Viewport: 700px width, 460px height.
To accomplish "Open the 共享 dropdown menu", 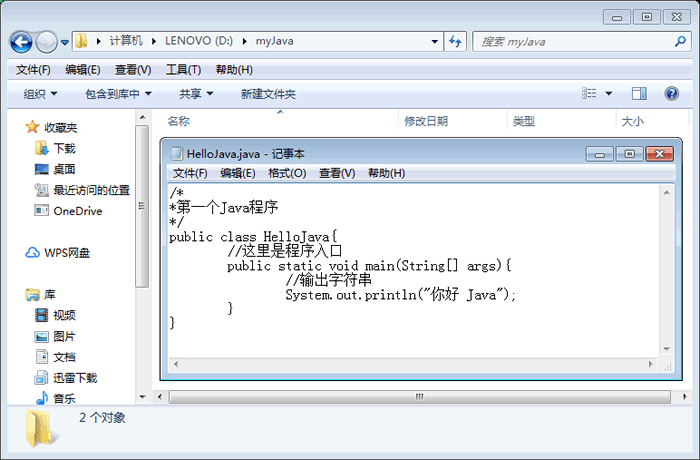I will 196,94.
